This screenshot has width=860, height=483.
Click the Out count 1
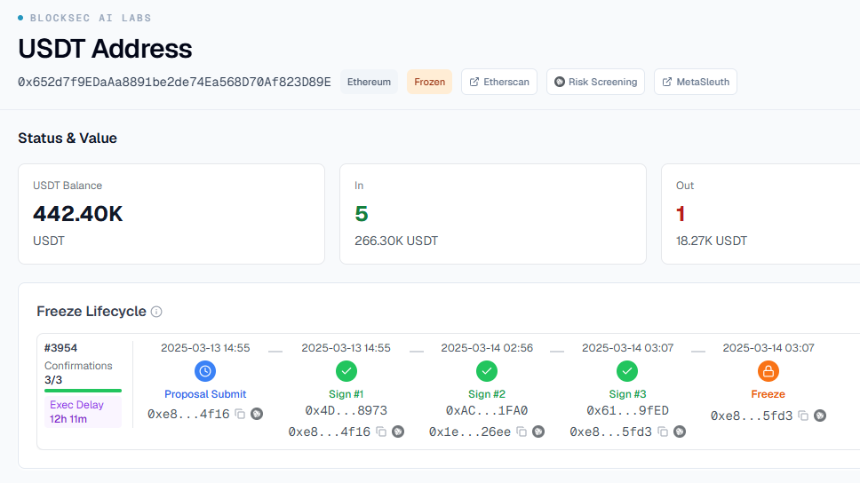coord(681,214)
